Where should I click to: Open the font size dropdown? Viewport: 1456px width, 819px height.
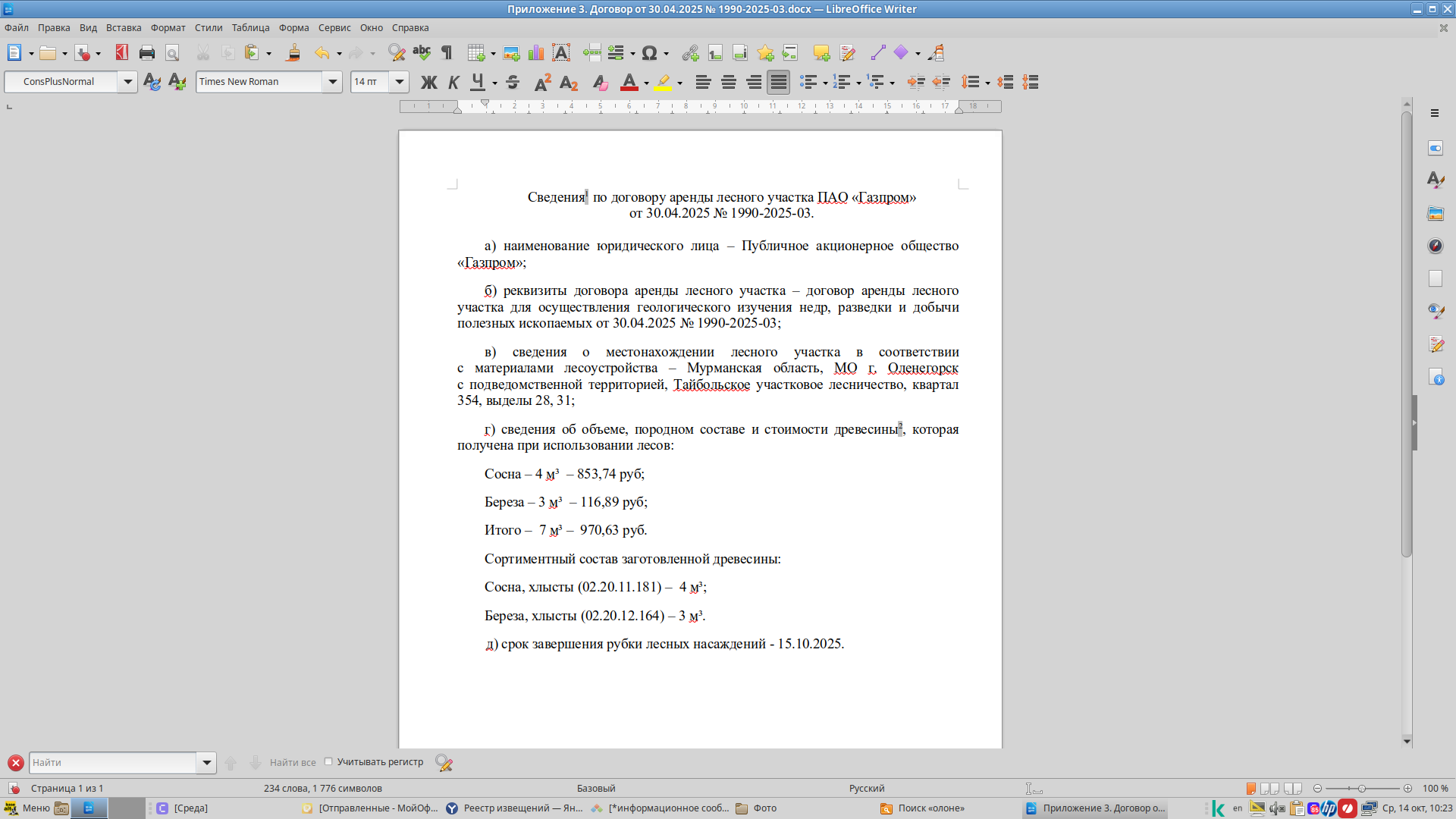[x=400, y=82]
